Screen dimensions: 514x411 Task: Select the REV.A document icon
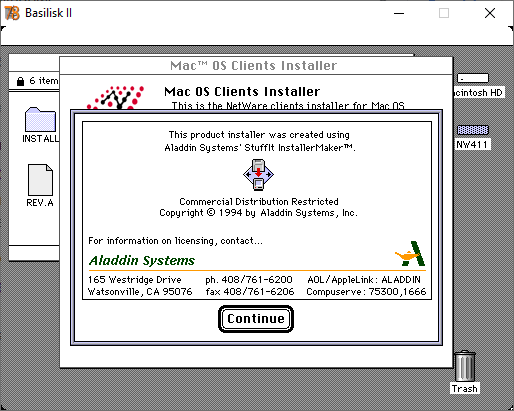[x=40, y=180]
